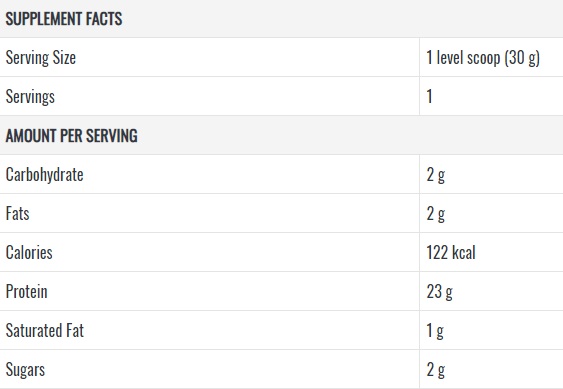Click the Fats 2 g value
The height and width of the screenshot is (389, 563).
coord(436,214)
